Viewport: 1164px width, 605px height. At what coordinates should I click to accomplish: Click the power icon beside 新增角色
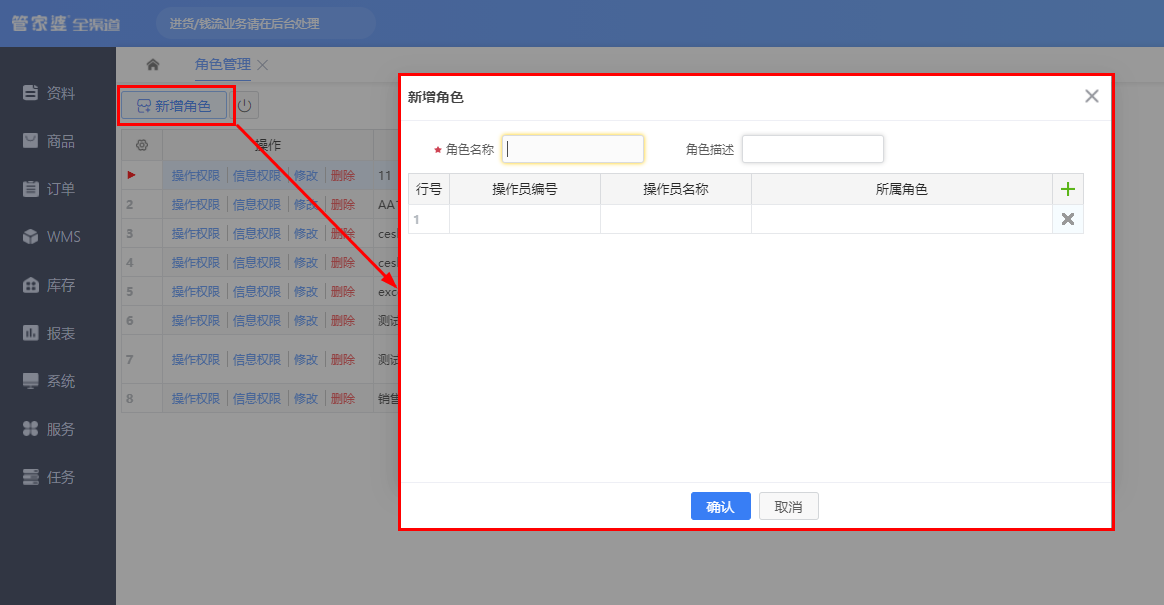(x=244, y=106)
